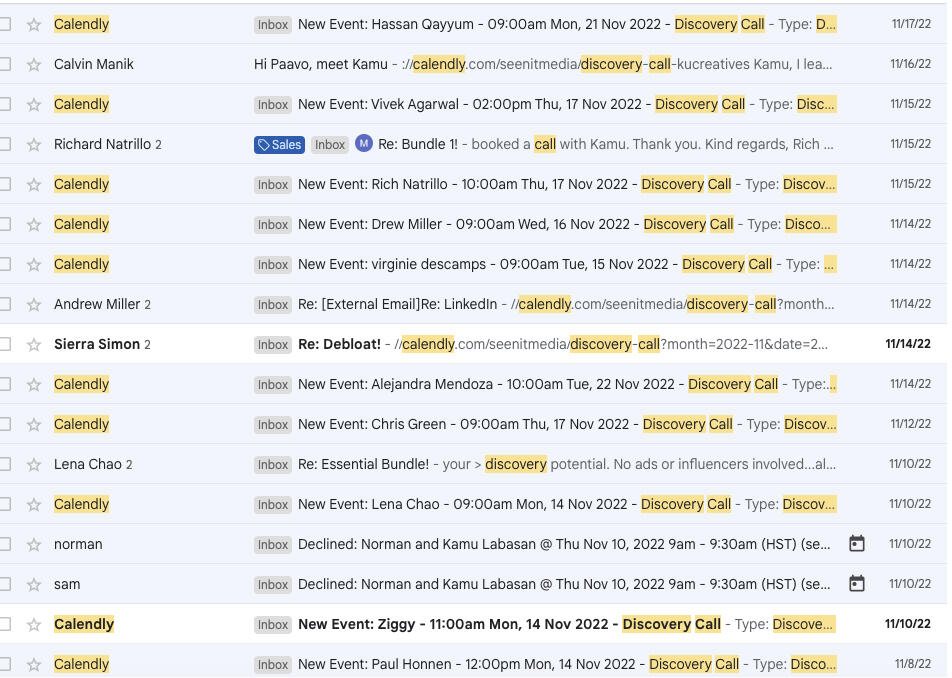Screen dimensions: 952x678
Task: Click the M avatar in Bundle 1 email
Action: (364, 144)
